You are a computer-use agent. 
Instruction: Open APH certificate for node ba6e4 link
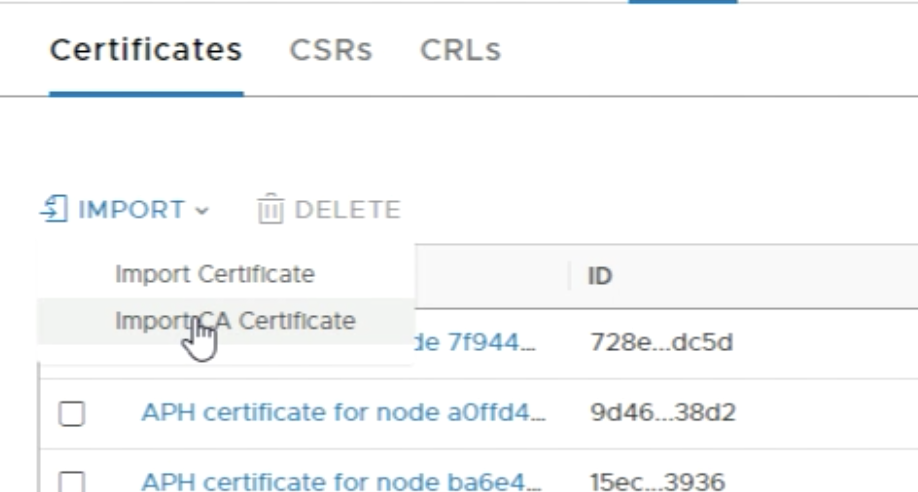(343, 481)
